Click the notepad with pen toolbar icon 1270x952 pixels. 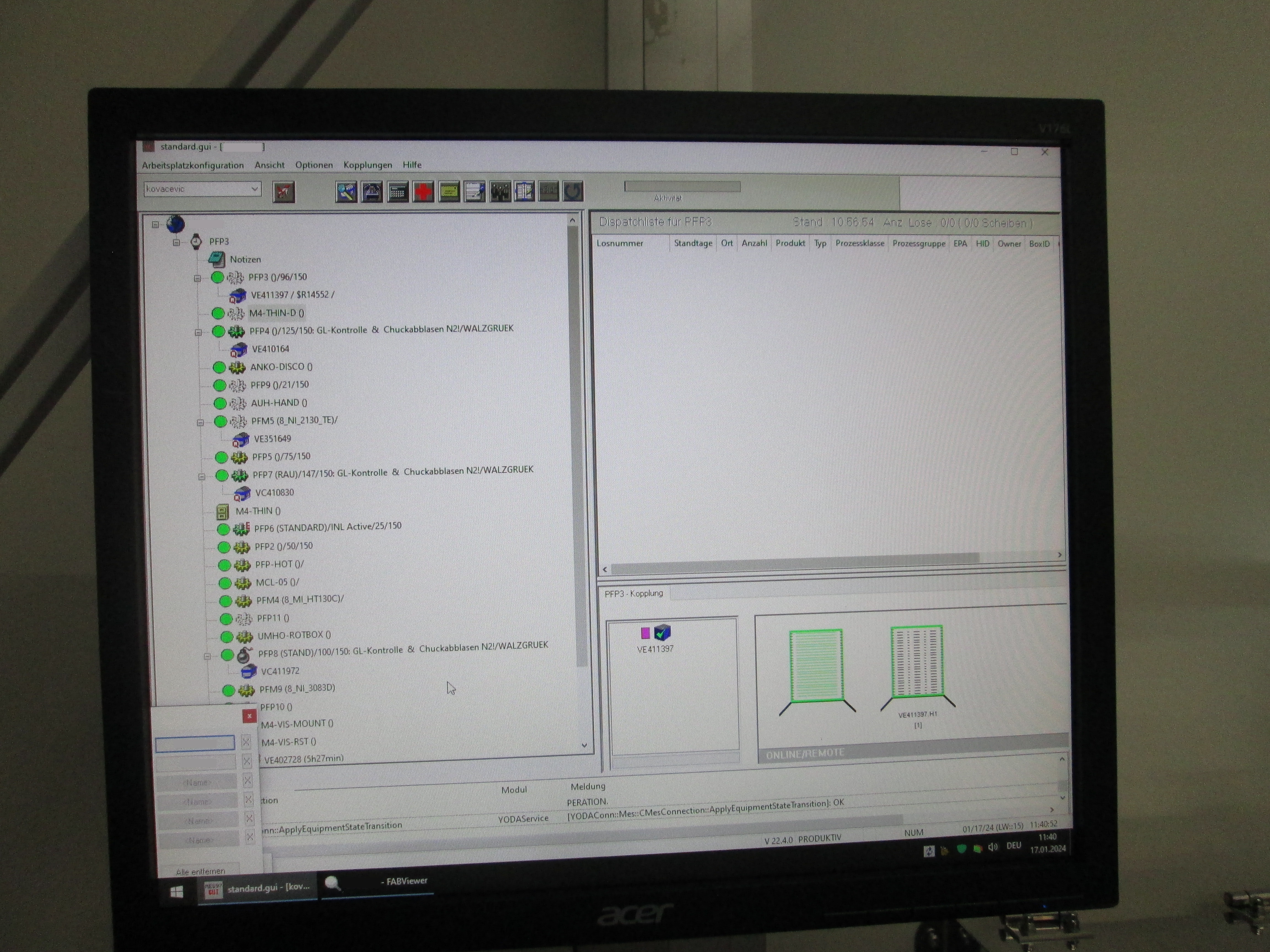click(x=474, y=192)
